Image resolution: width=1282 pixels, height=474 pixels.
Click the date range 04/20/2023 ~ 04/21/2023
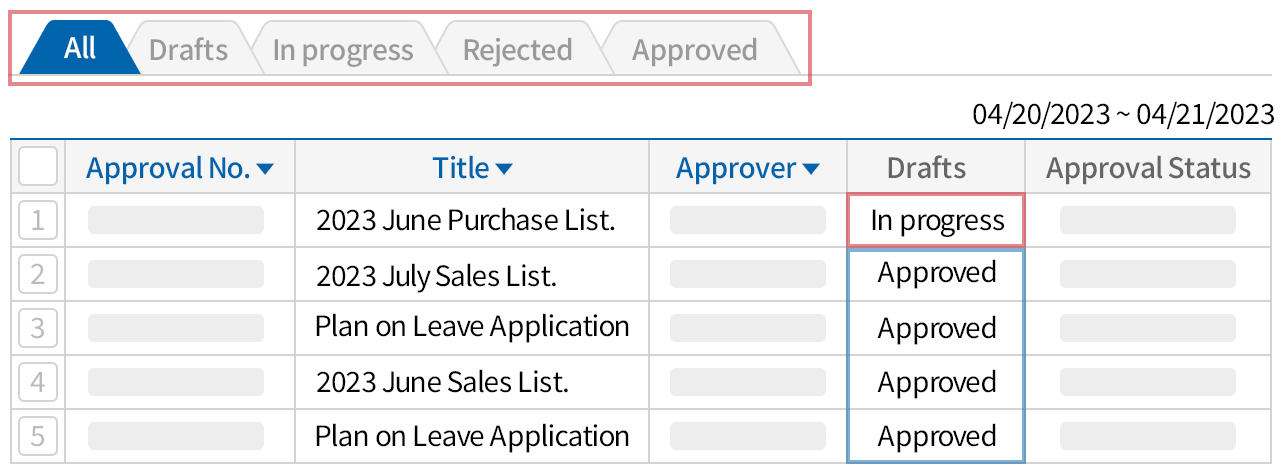[x=1123, y=114]
